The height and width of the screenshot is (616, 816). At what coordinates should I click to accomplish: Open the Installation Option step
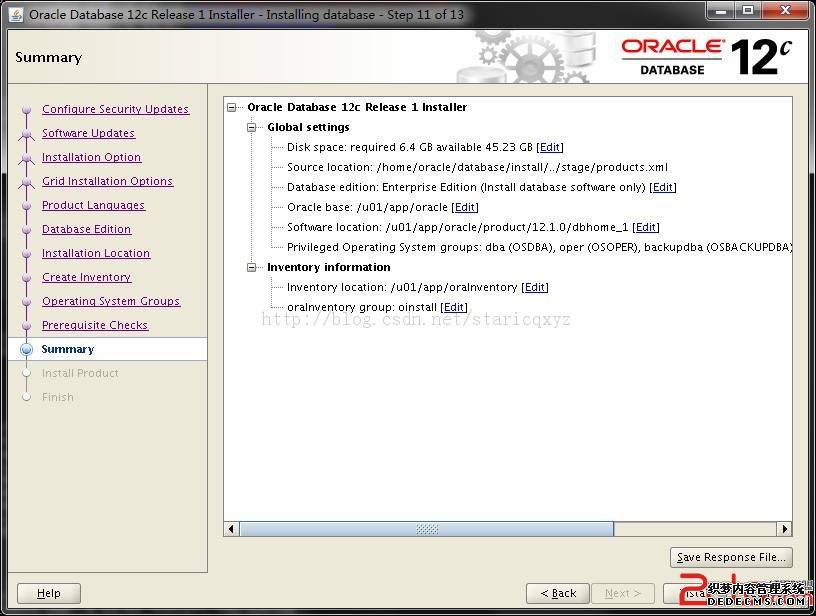[x=91, y=157]
